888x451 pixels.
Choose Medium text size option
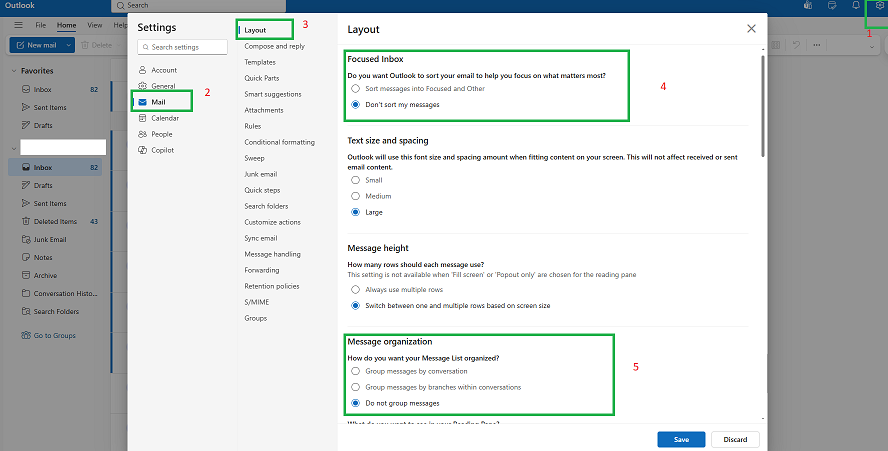[x=355, y=196]
